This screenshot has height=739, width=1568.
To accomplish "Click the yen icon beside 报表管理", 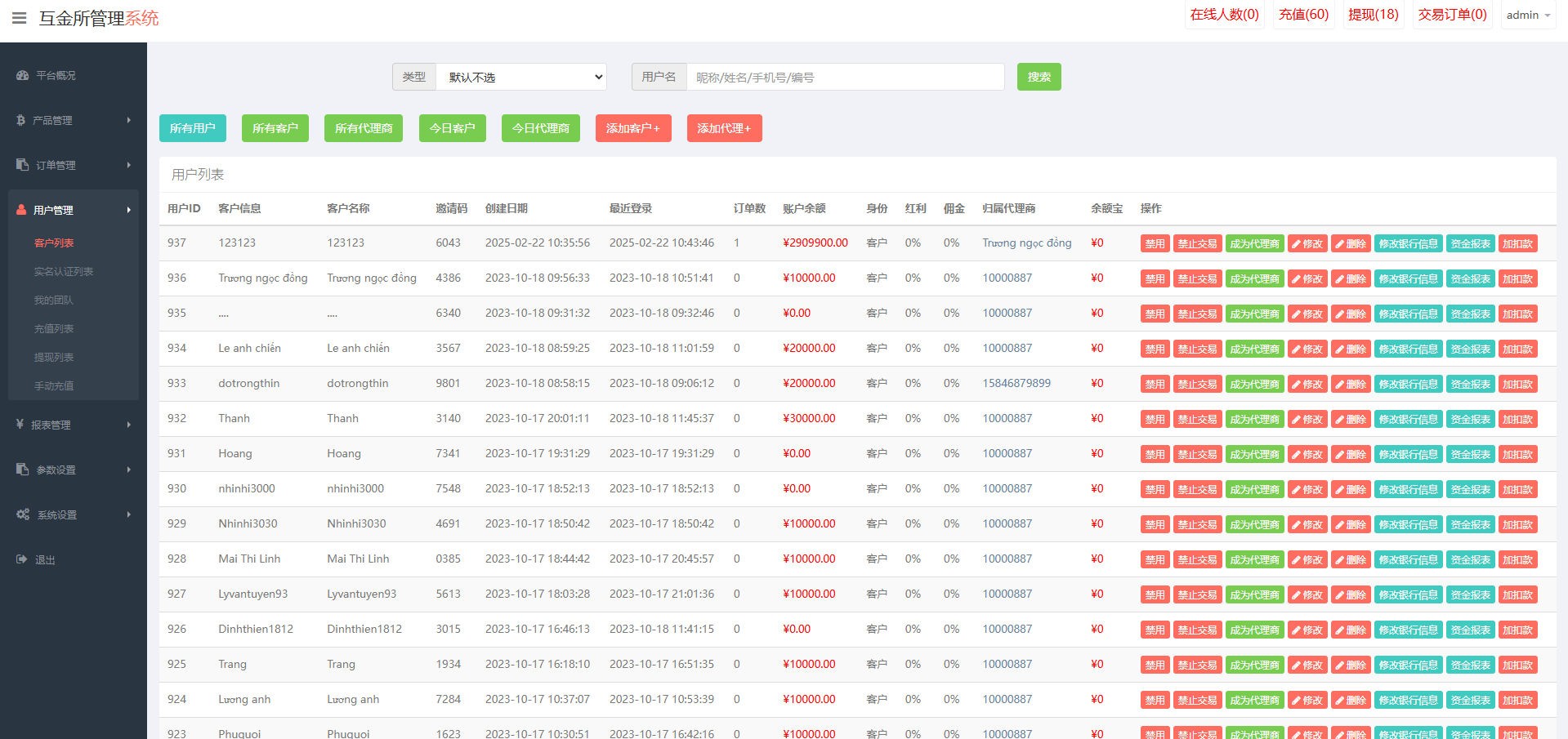I will point(20,424).
